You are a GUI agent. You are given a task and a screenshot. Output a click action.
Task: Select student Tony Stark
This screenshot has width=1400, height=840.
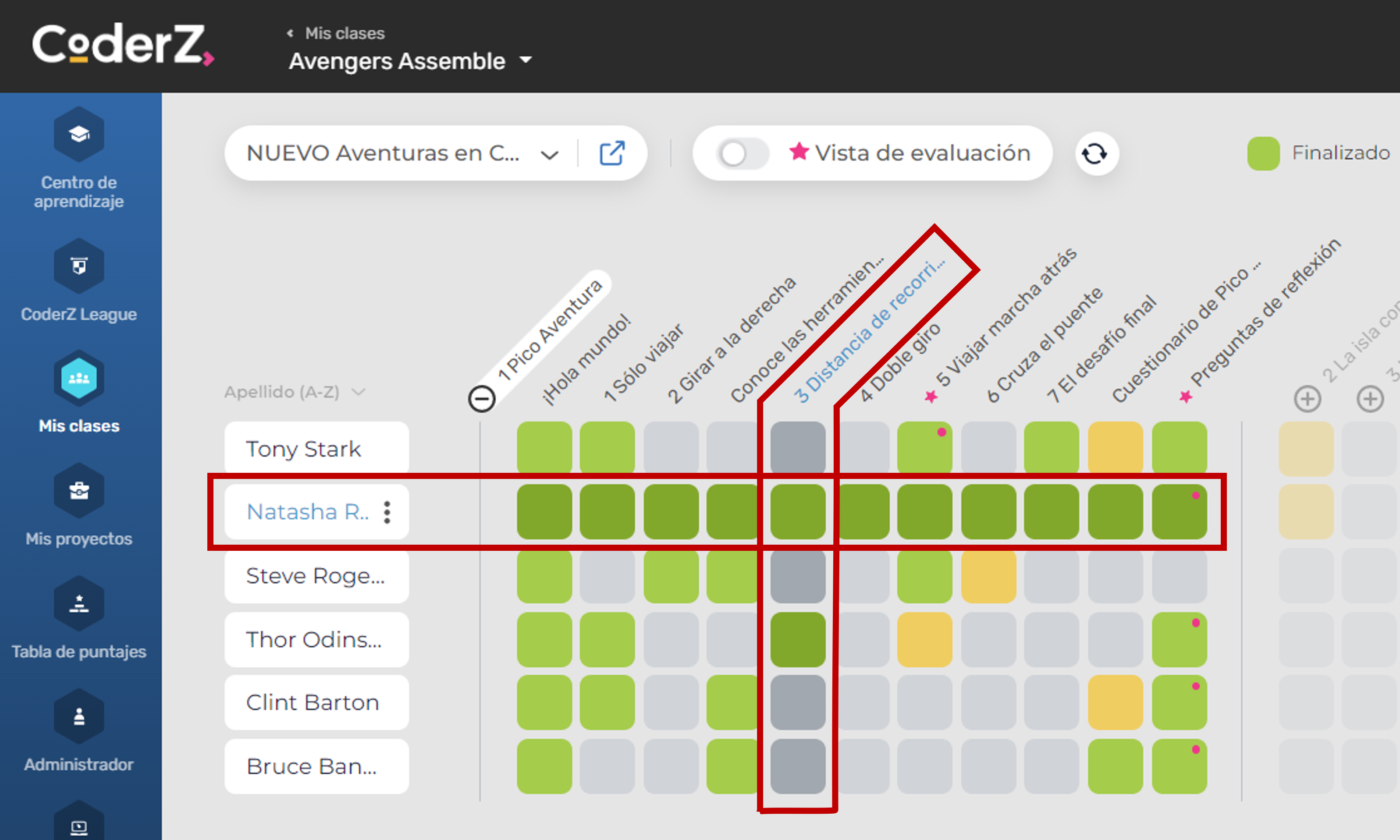316,449
